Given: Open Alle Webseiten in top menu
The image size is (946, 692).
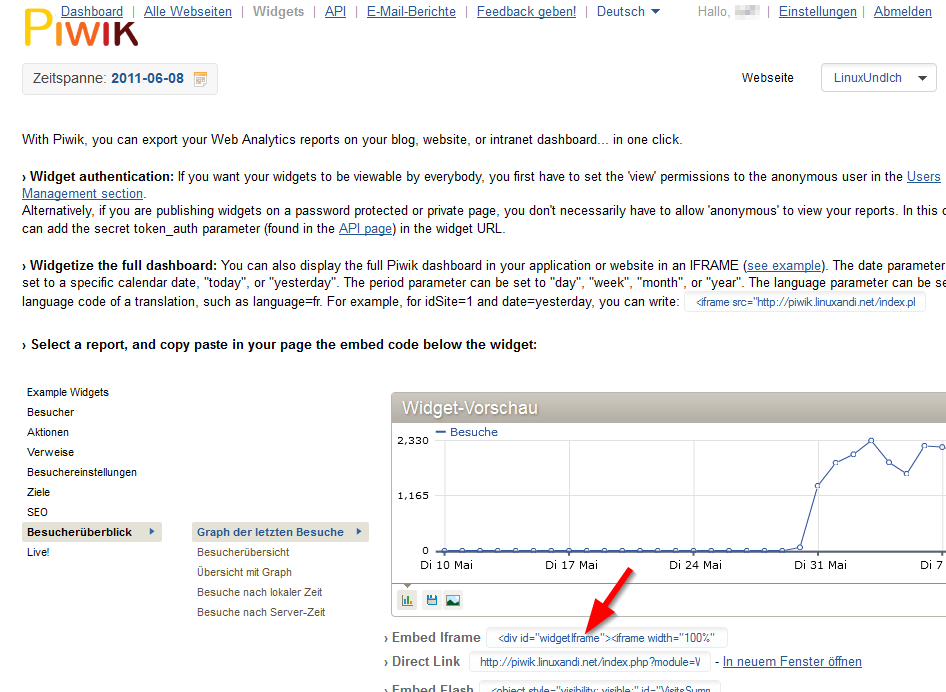Looking at the screenshot, I should (x=188, y=12).
